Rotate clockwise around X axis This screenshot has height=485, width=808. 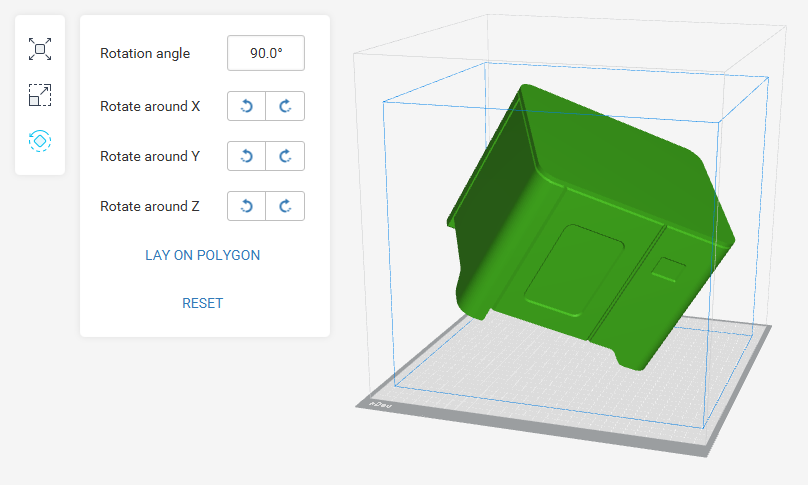[x=285, y=106]
